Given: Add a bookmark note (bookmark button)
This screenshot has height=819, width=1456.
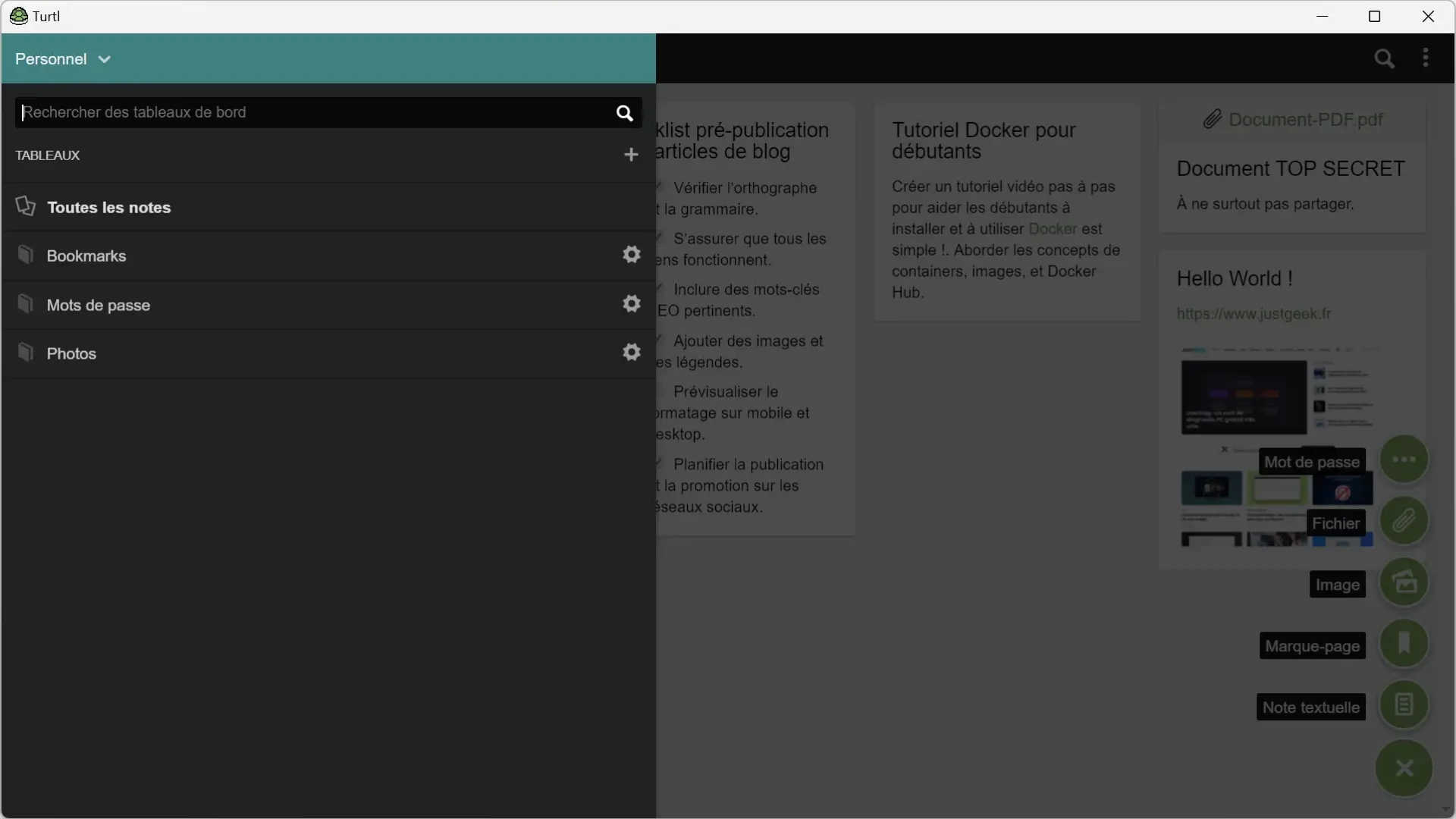Looking at the screenshot, I should 1404,644.
